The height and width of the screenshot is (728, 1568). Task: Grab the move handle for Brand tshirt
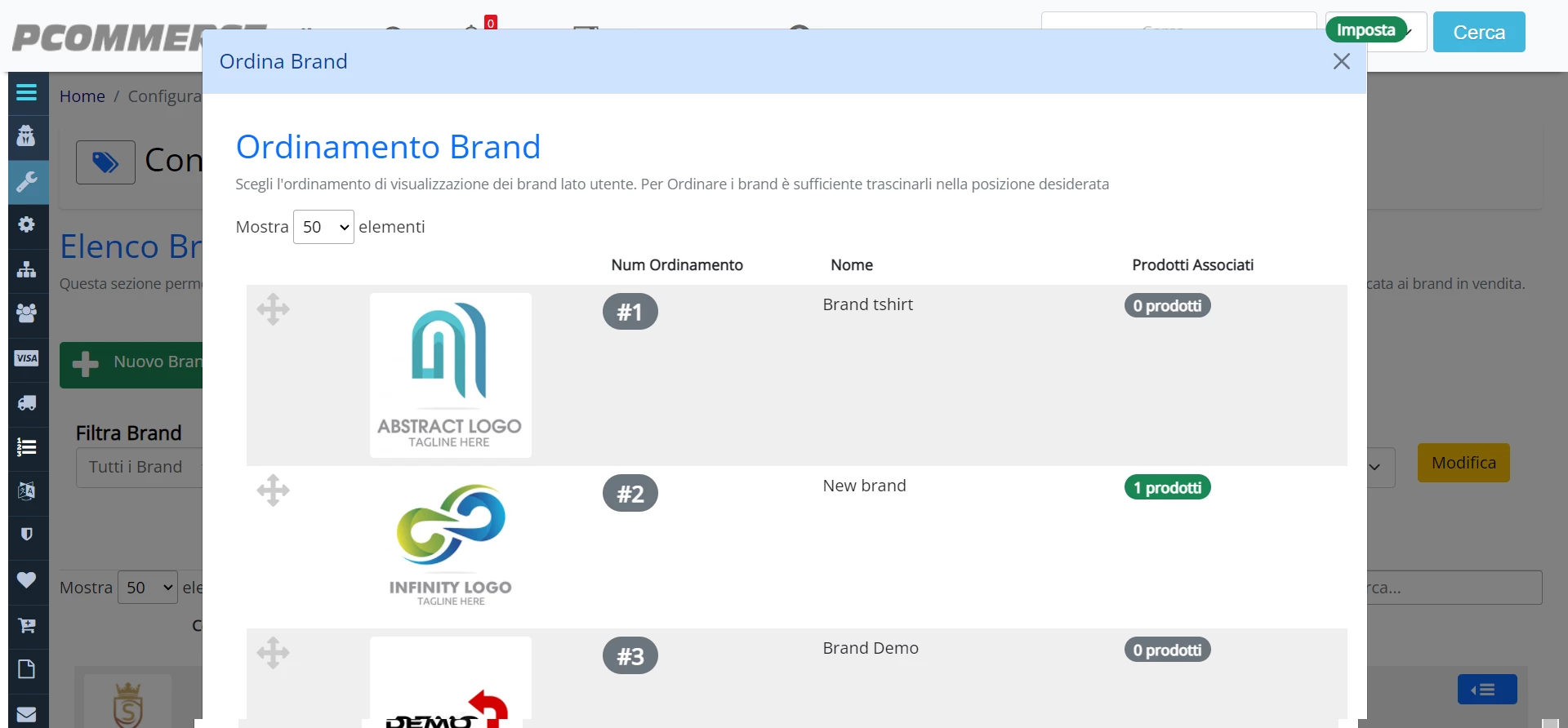[x=273, y=309]
